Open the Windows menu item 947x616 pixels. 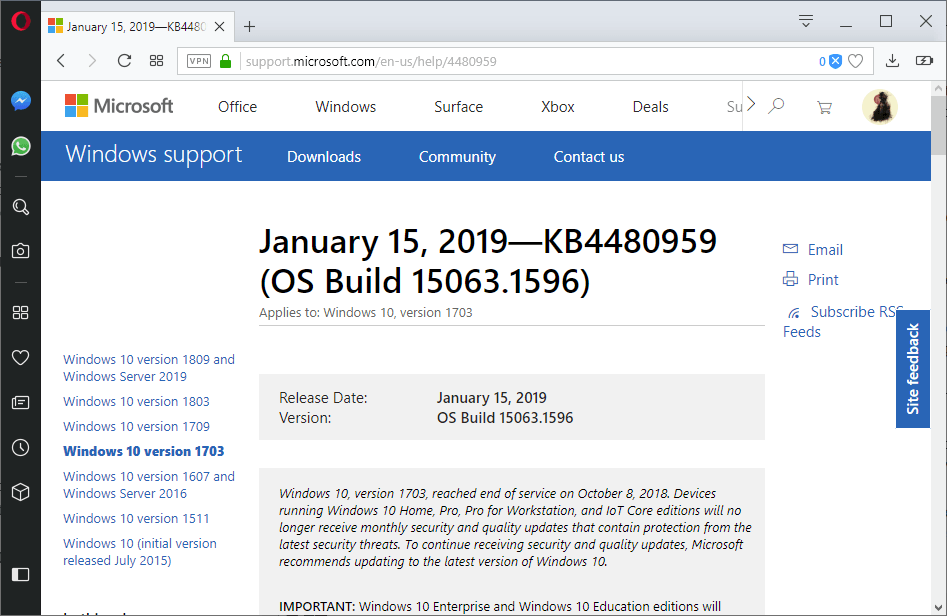(x=345, y=107)
